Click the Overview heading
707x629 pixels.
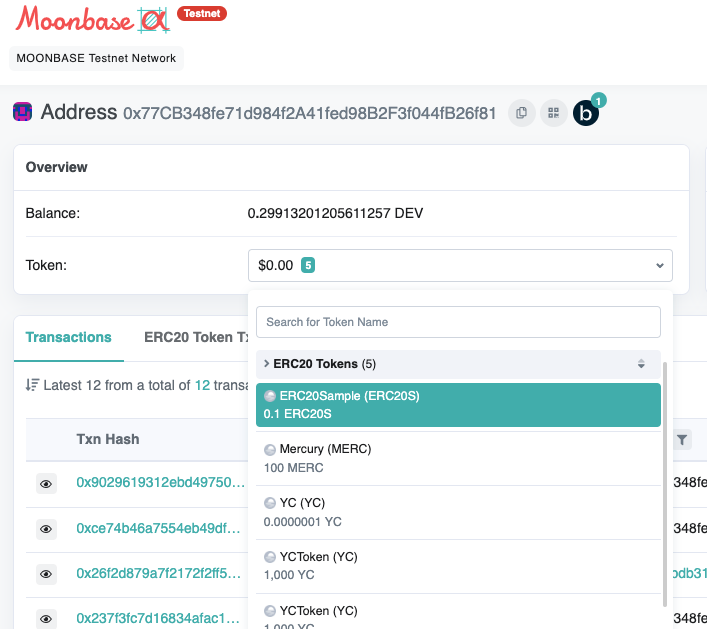56,167
